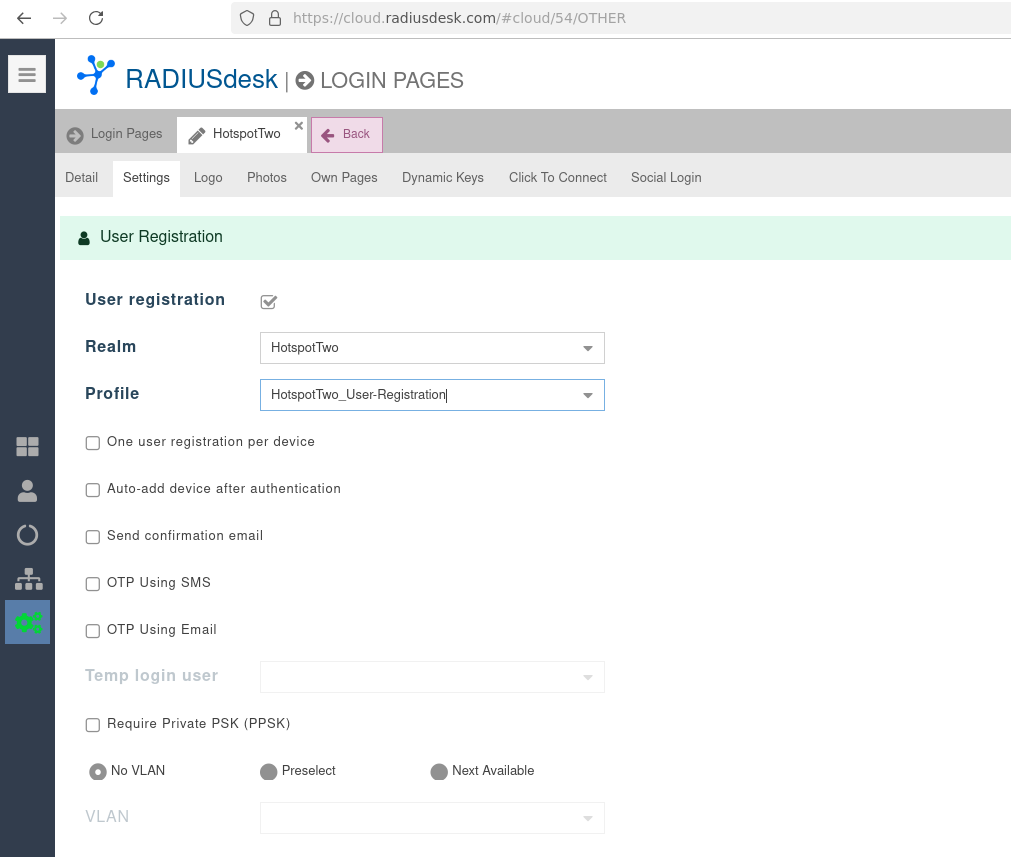Screen dimensions: 1011x857
Task: Click the hamburger menu icon
Action: pyautogui.click(x=27, y=74)
